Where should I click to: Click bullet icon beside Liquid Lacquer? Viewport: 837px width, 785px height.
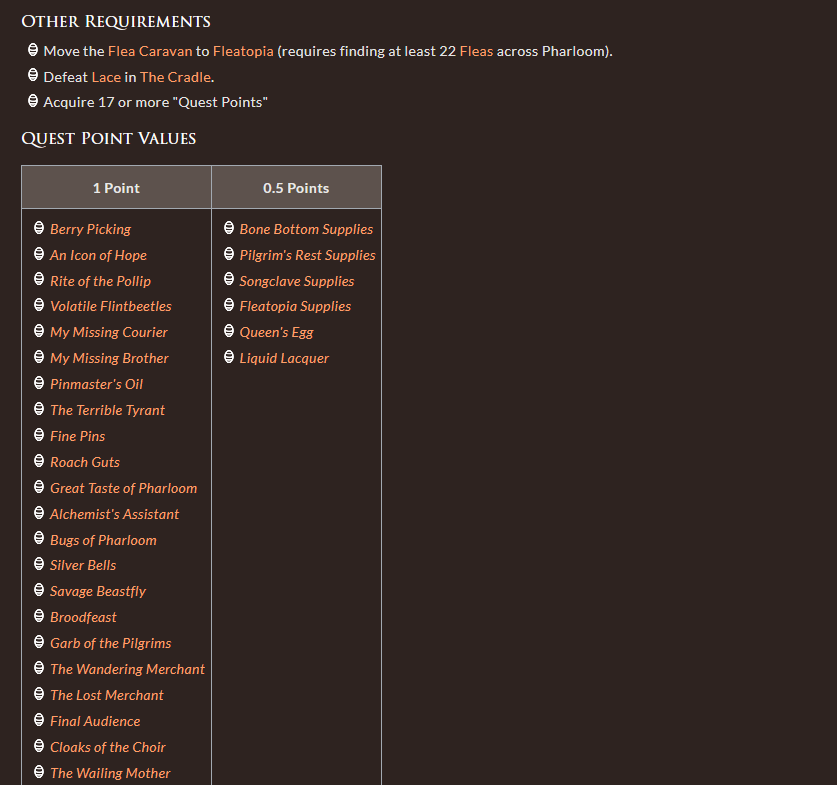pyautogui.click(x=229, y=357)
